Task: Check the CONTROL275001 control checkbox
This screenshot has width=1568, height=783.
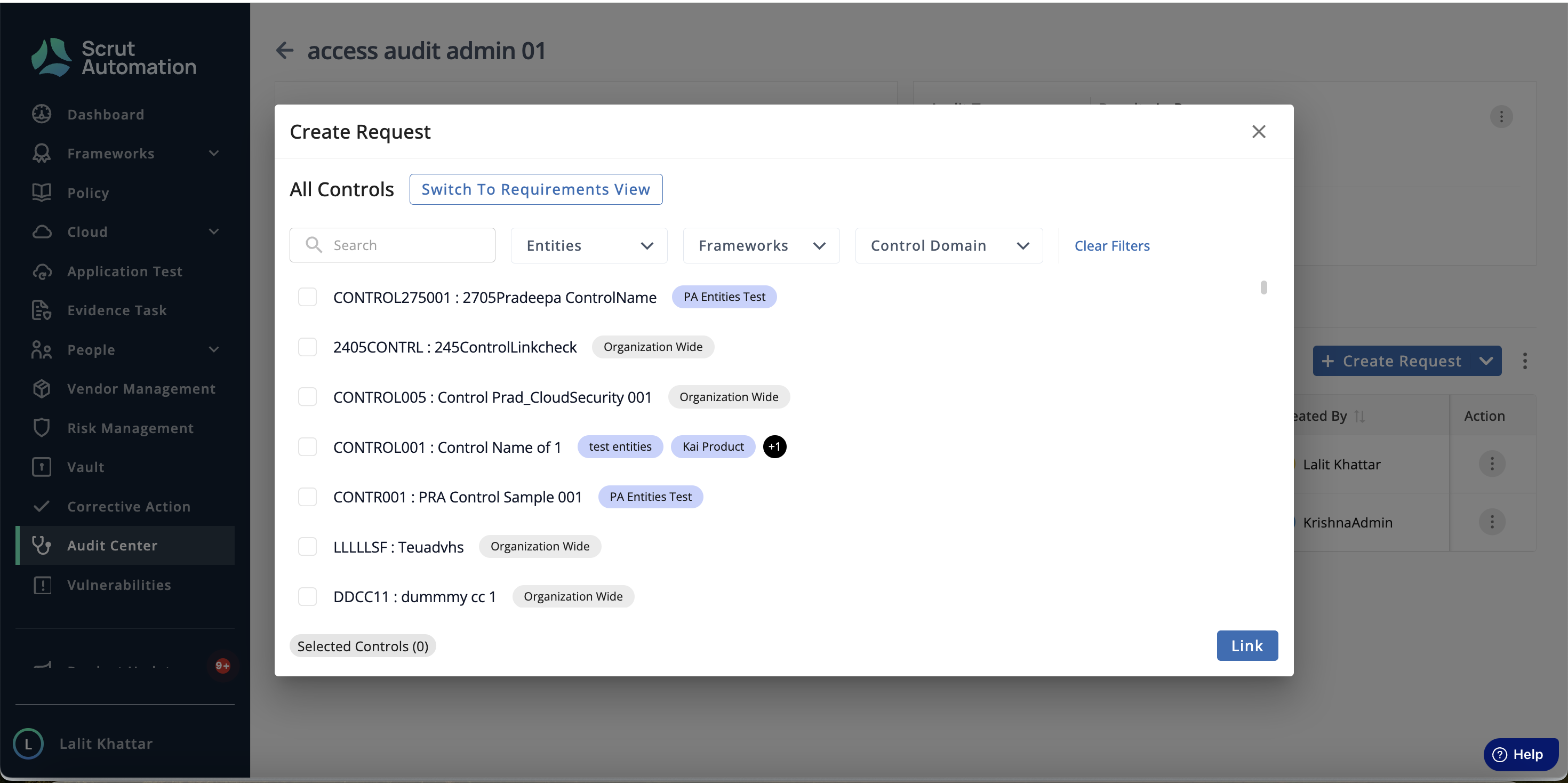Action: coord(307,297)
